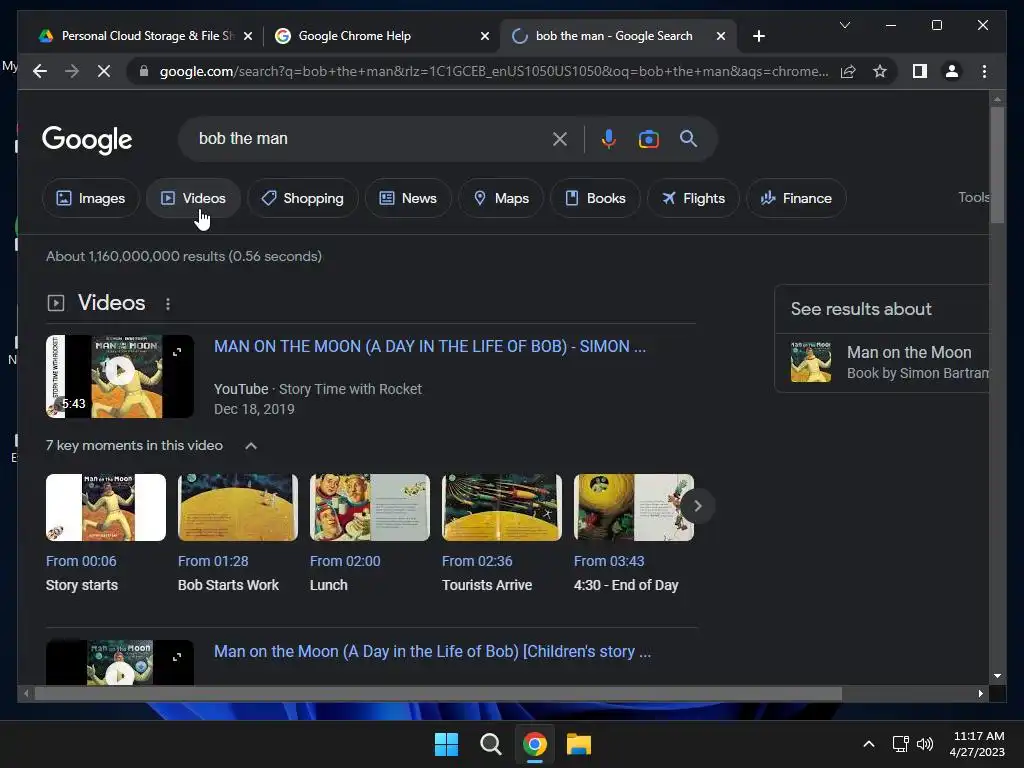Image resolution: width=1024 pixels, height=768 pixels.
Task: Click the browser forward arrow
Action: click(72, 71)
